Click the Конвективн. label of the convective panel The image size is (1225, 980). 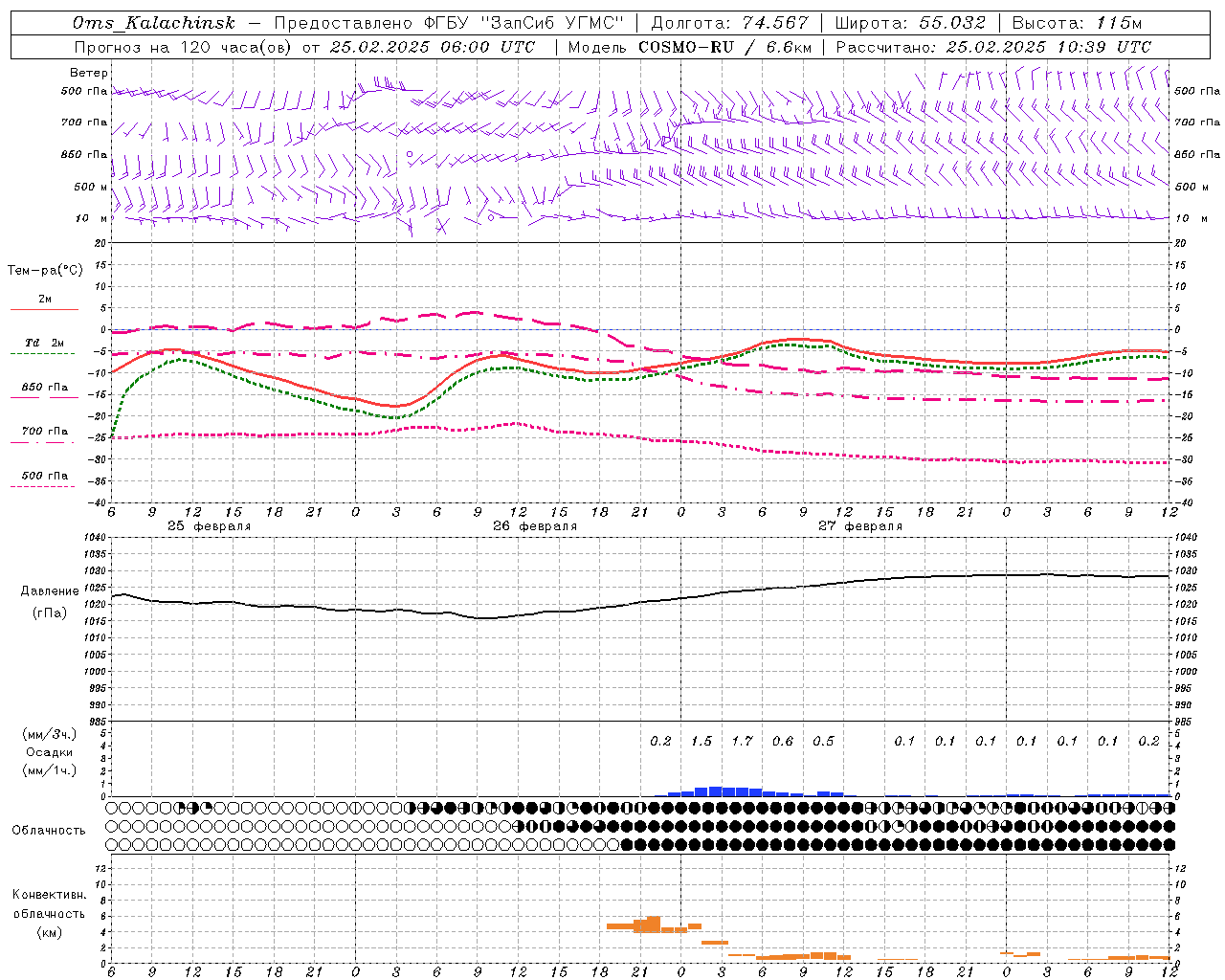pyautogui.click(x=49, y=895)
